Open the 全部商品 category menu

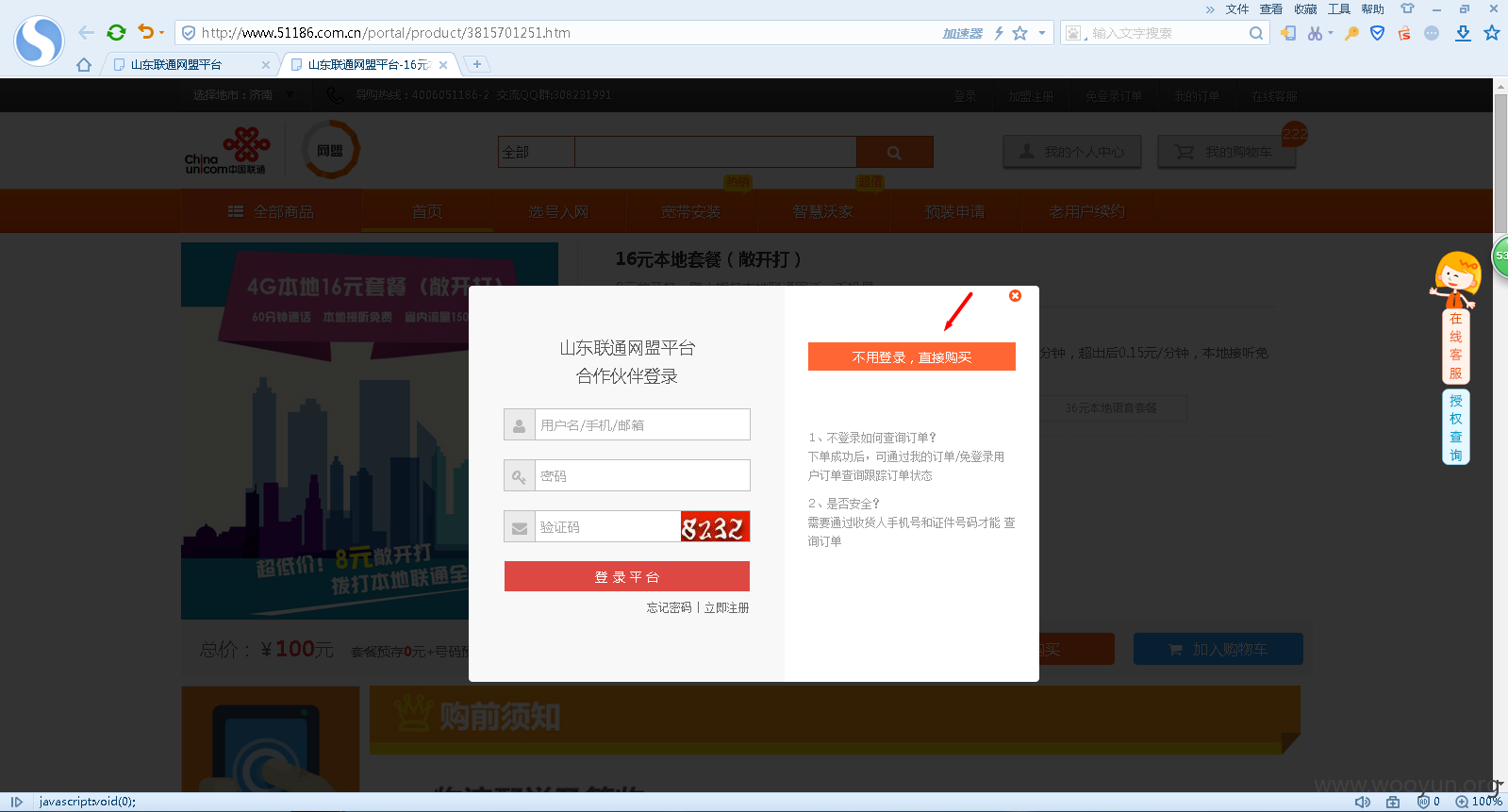(271, 211)
